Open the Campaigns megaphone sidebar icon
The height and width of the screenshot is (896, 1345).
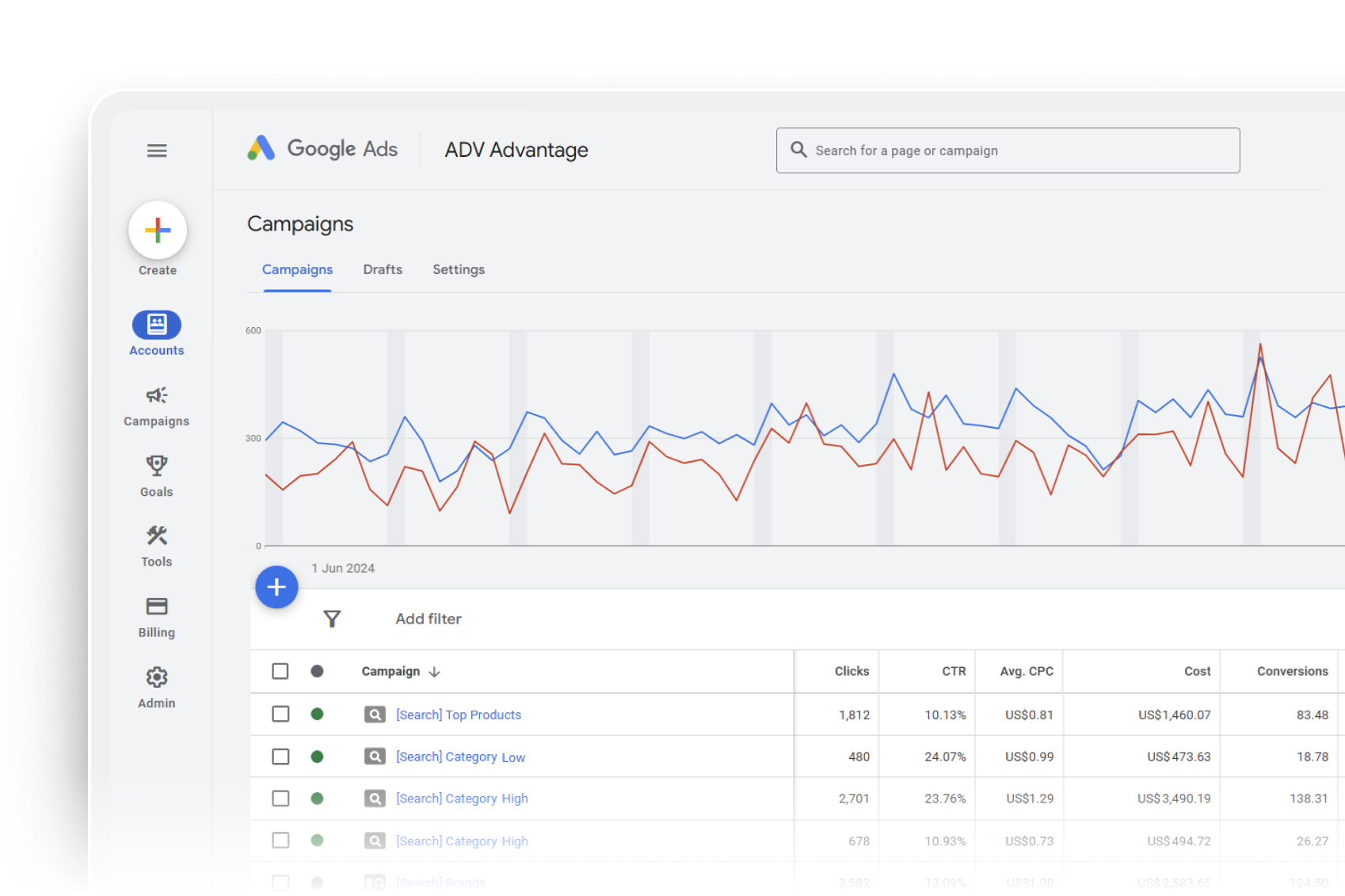click(x=157, y=395)
